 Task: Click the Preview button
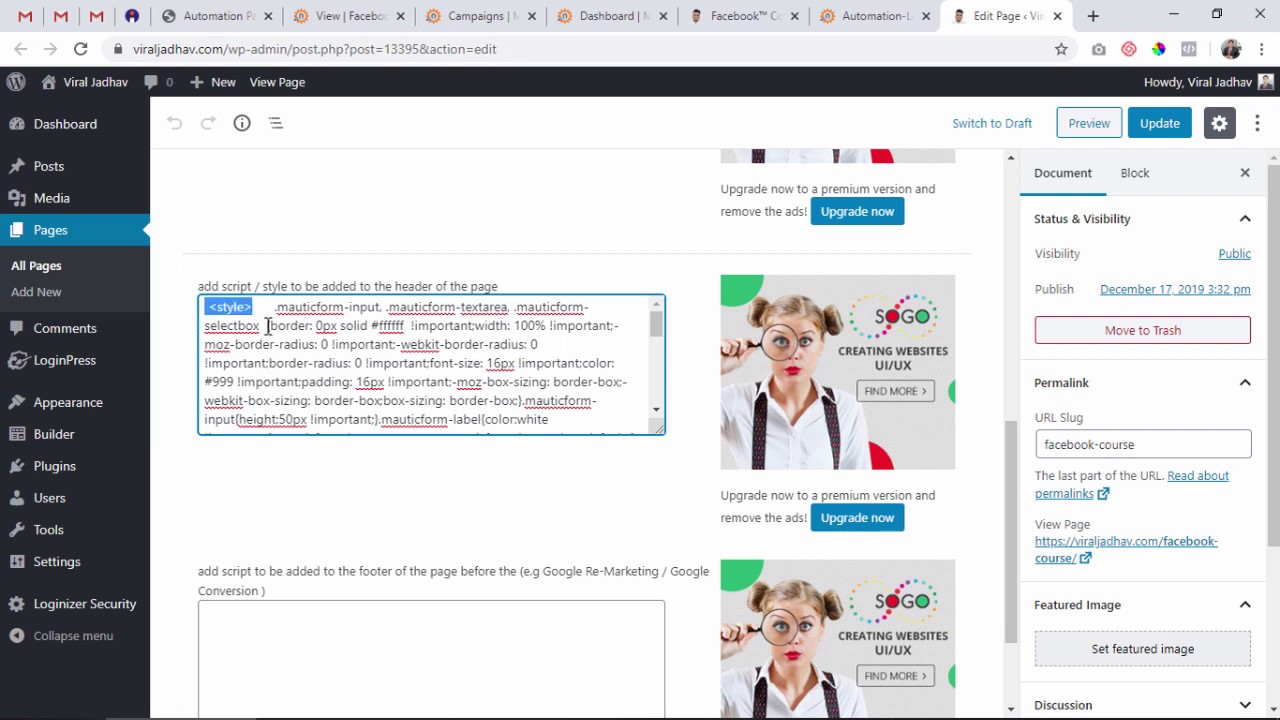point(1089,123)
